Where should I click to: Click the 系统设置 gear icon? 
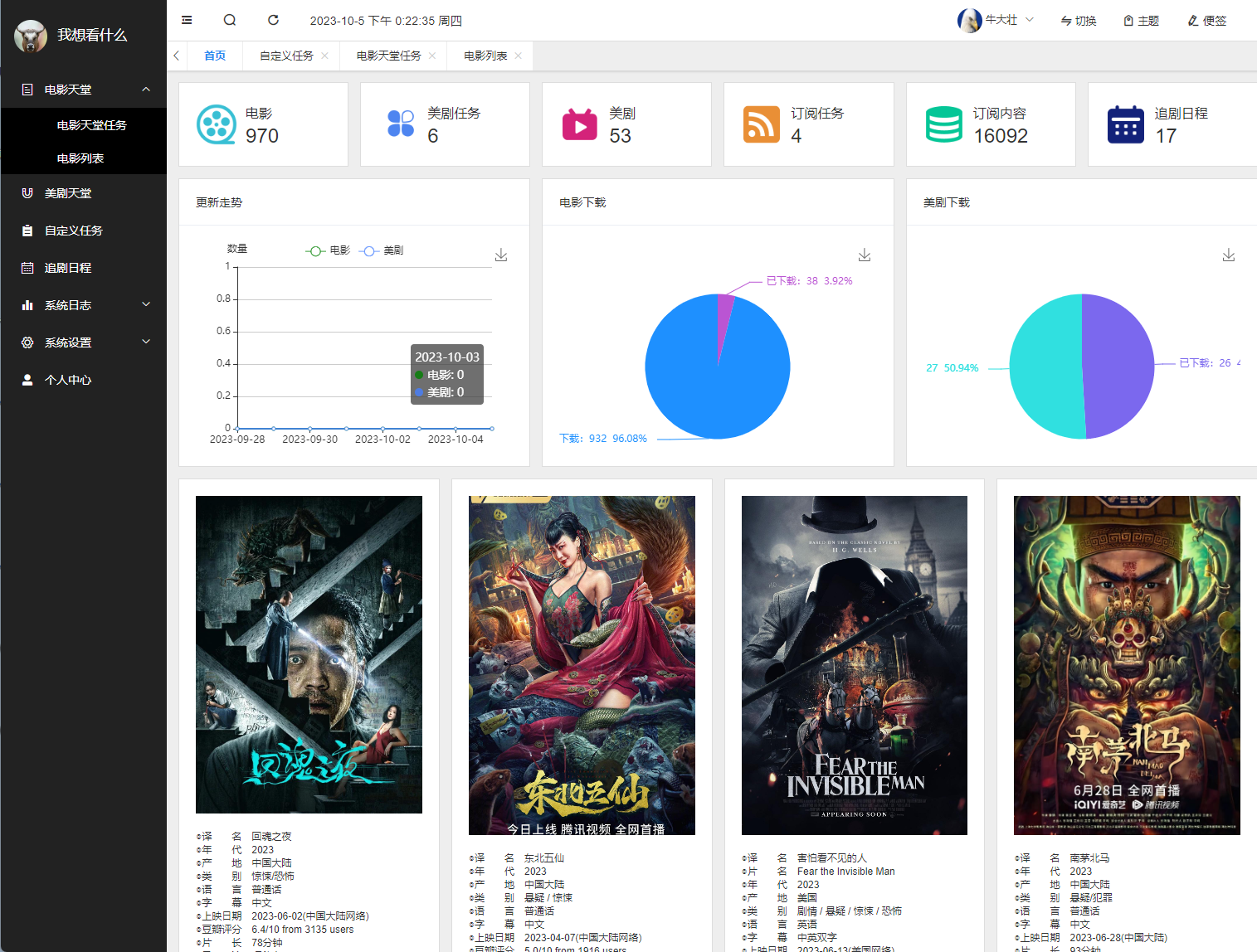(x=27, y=342)
